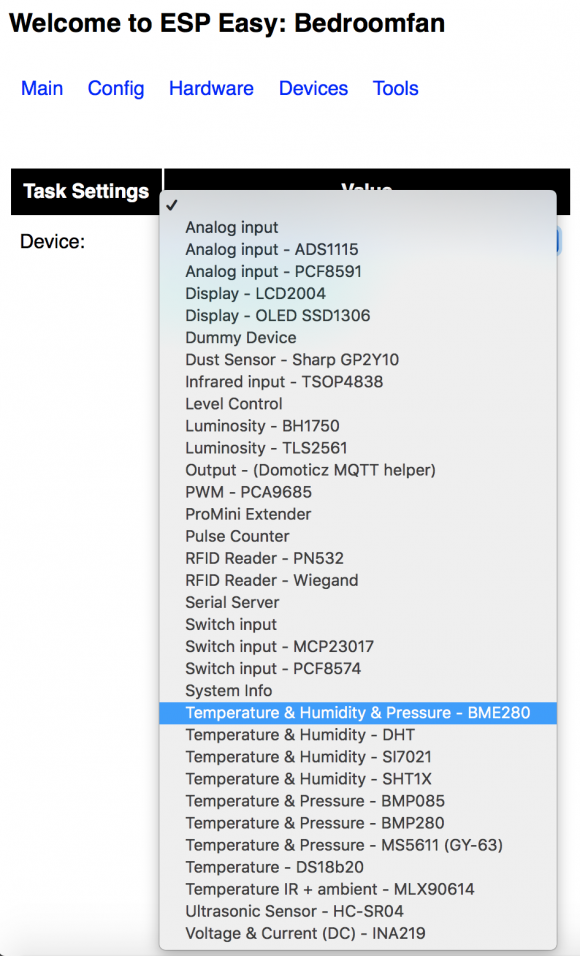Viewport: 580px width, 956px height.
Task: Pick Output - (Domoticz MQTT helper)
Action: coord(358,470)
